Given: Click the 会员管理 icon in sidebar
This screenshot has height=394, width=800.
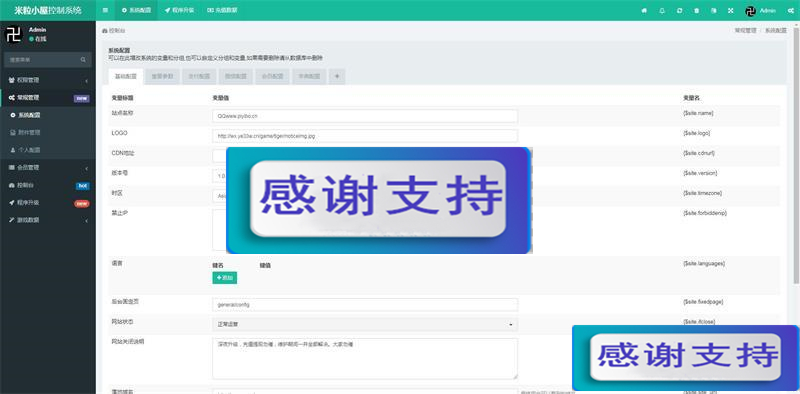Looking at the screenshot, I should [11, 167].
